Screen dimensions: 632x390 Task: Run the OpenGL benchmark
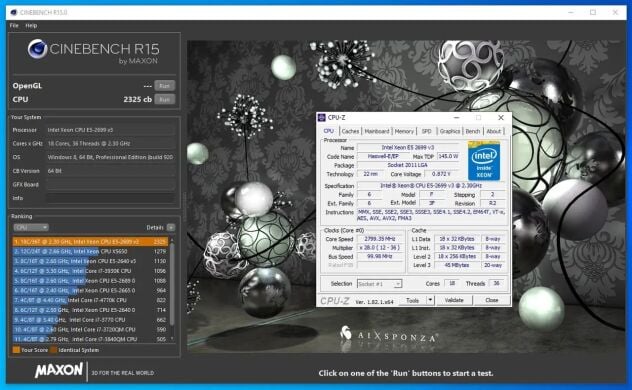[x=164, y=86]
